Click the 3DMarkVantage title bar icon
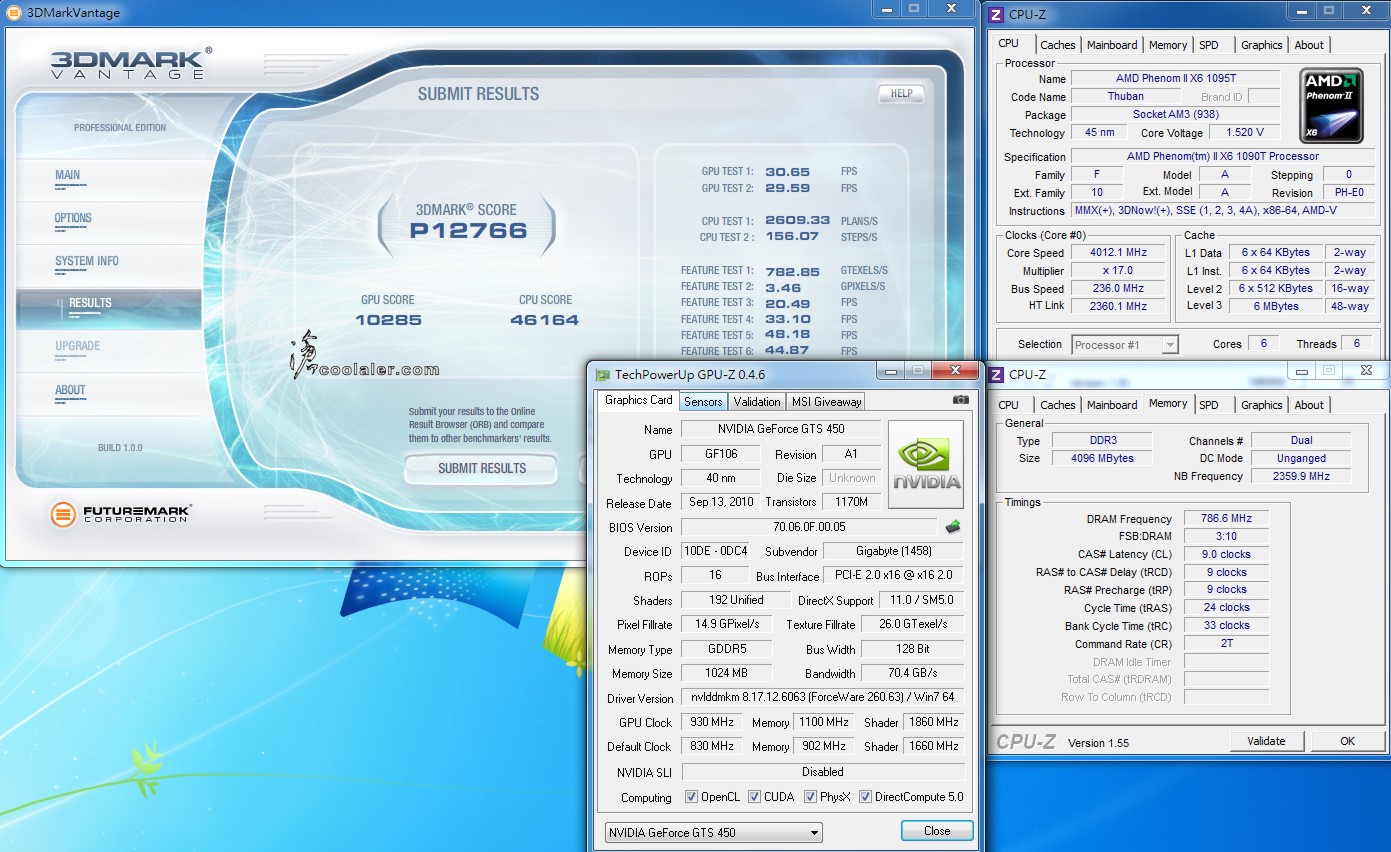The height and width of the screenshot is (852, 1391). [12, 12]
